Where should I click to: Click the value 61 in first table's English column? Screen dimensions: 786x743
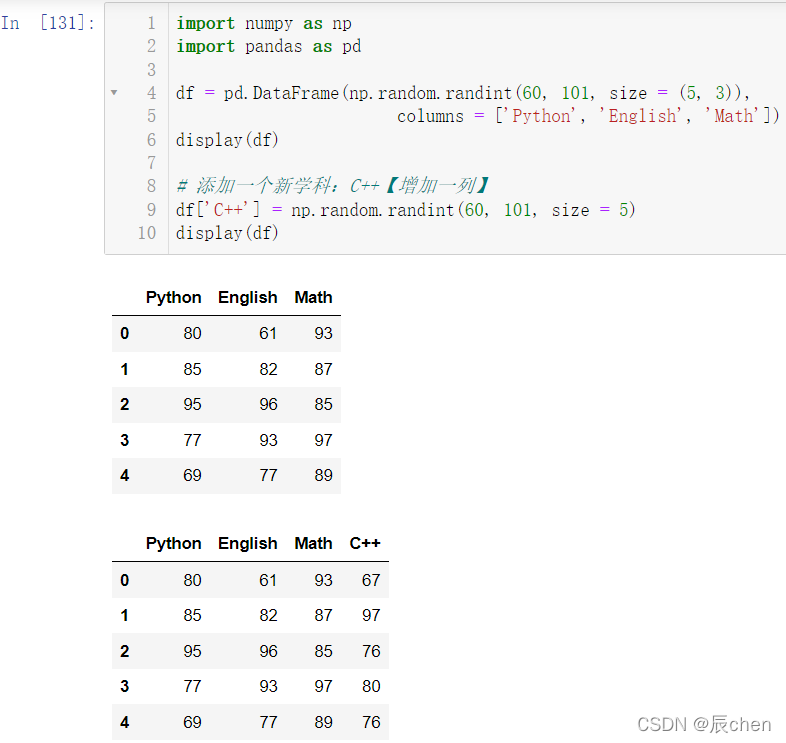(x=268, y=333)
